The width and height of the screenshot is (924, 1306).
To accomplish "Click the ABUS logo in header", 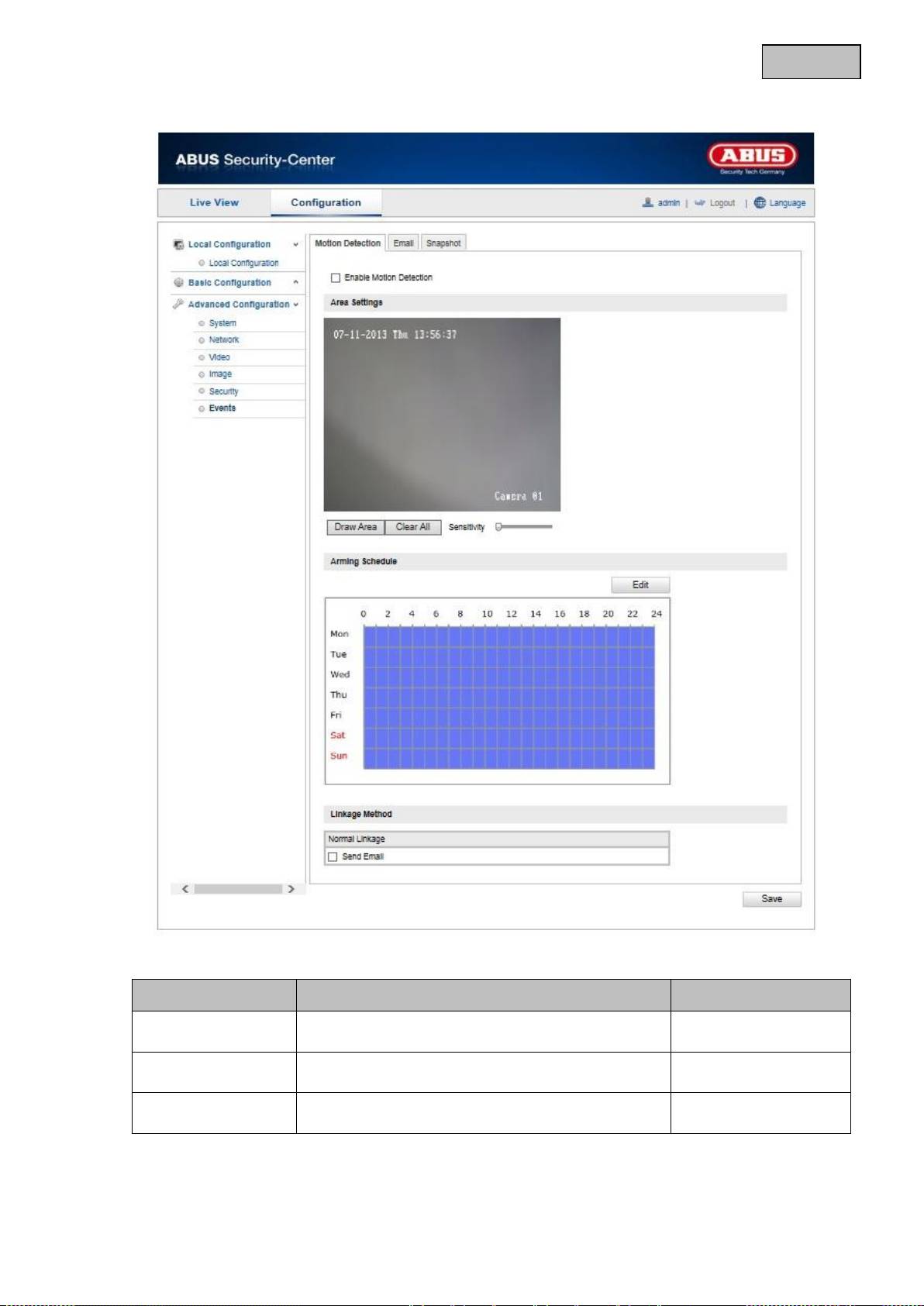I will 751,157.
